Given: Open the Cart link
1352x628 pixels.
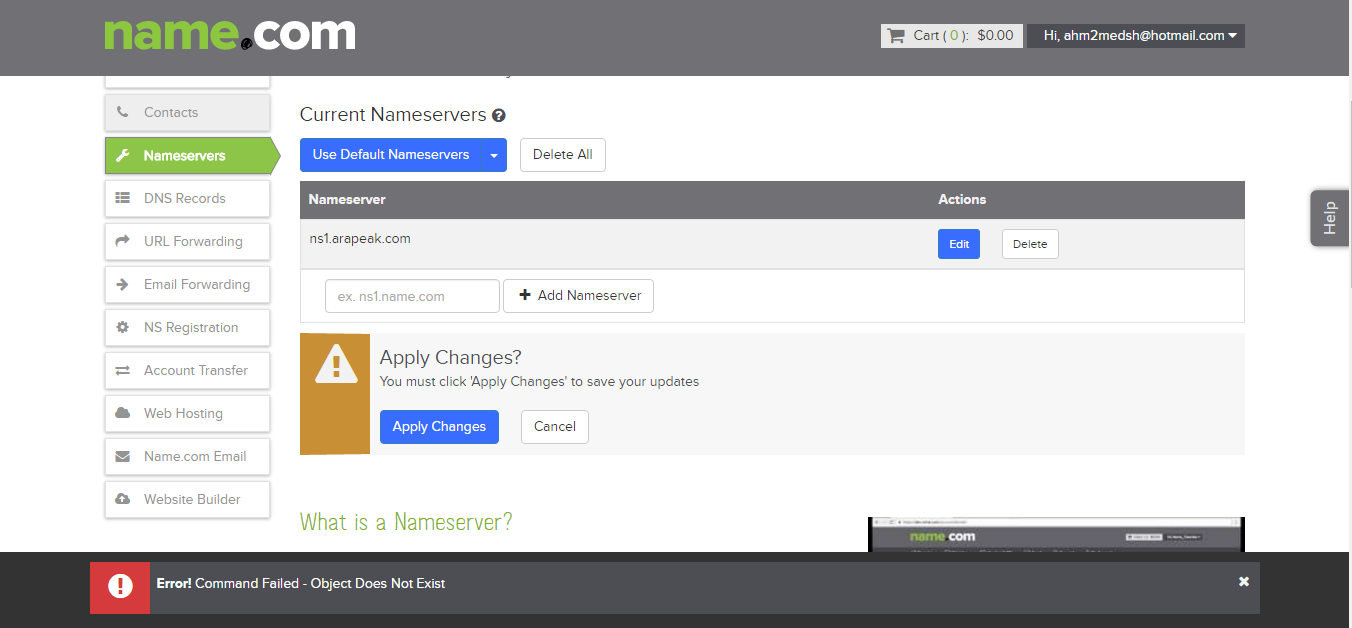Looking at the screenshot, I should [x=952, y=36].
